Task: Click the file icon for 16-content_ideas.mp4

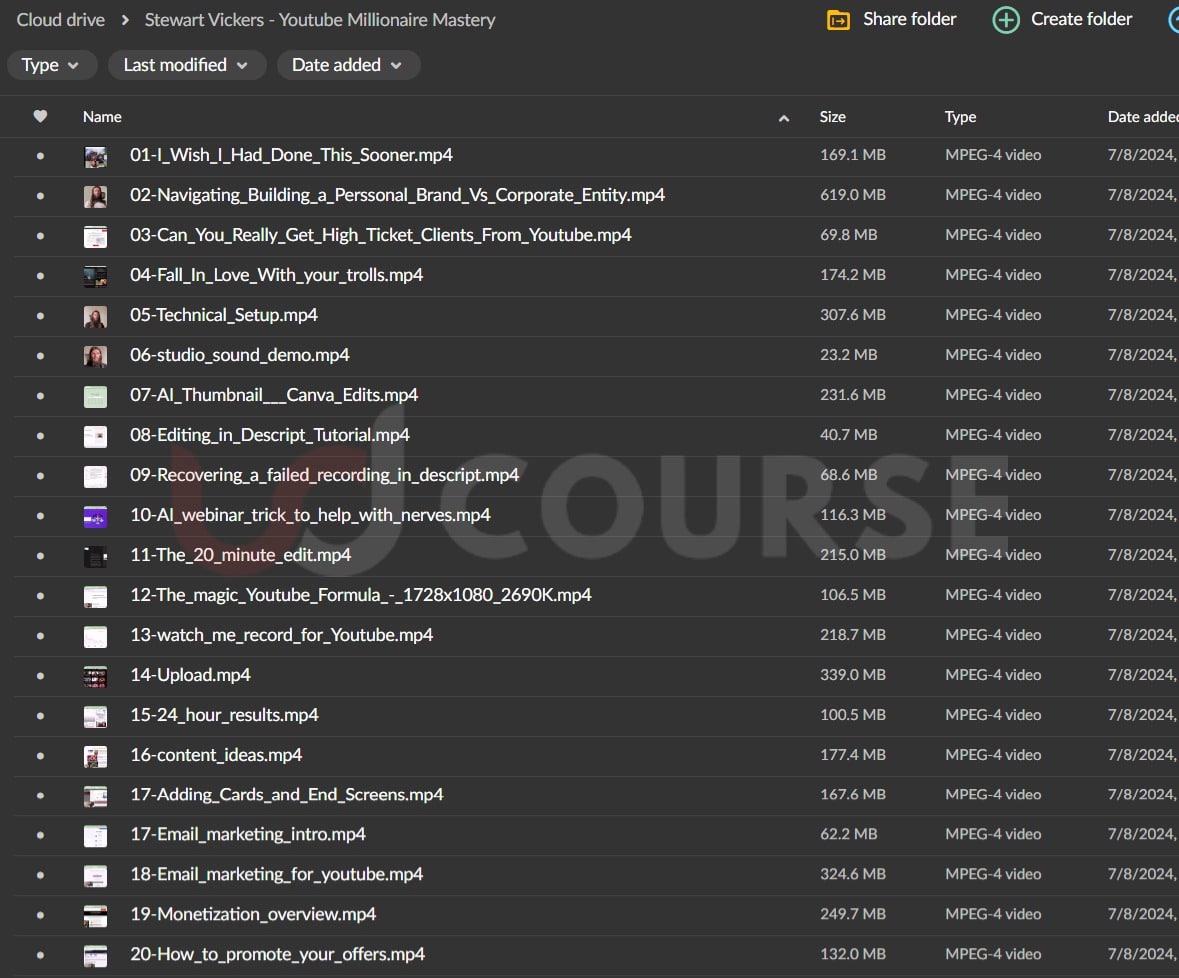Action: tap(95, 756)
